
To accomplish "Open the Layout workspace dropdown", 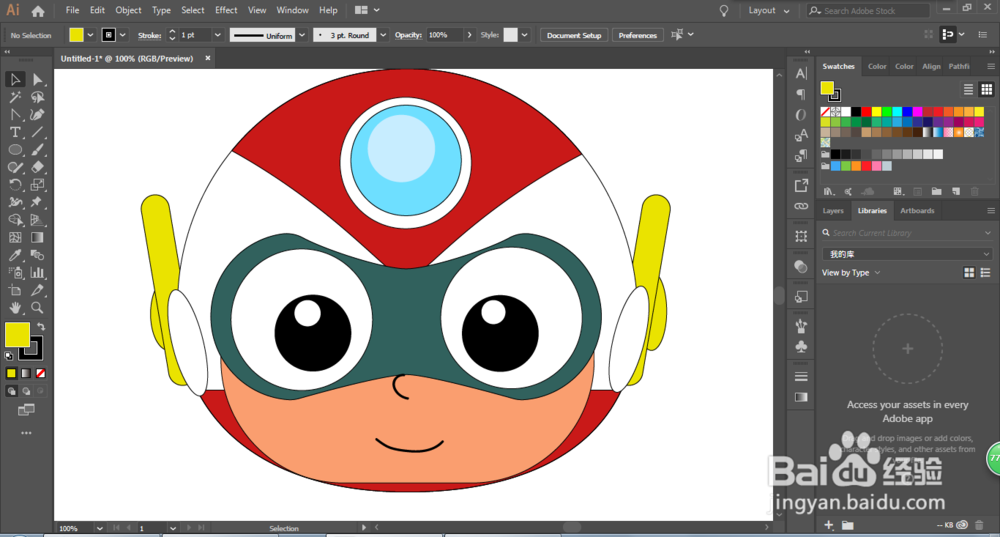I will click(x=768, y=10).
